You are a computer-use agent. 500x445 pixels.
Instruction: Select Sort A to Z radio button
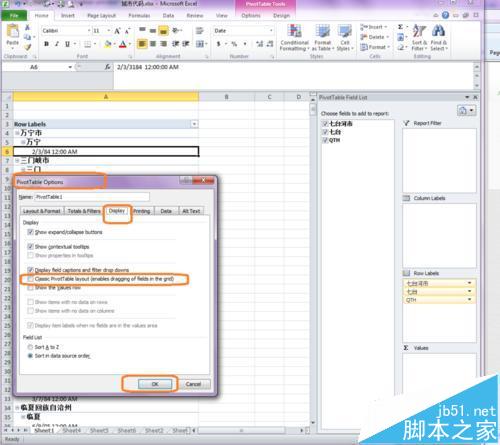[30, 347]
